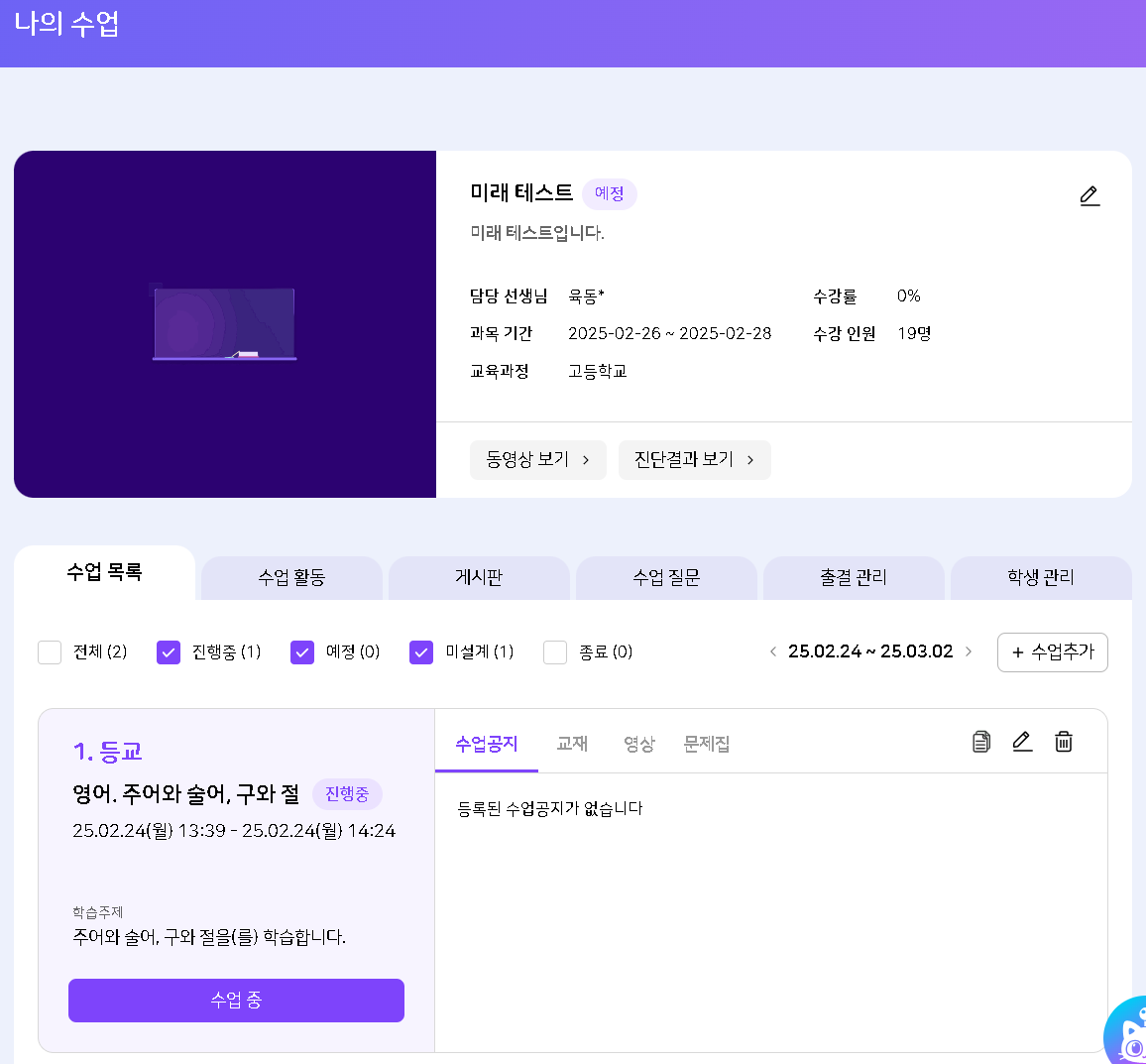
Task: Click the pencil icon to edit 미래 테스트 course
Action: [1089, 195]
